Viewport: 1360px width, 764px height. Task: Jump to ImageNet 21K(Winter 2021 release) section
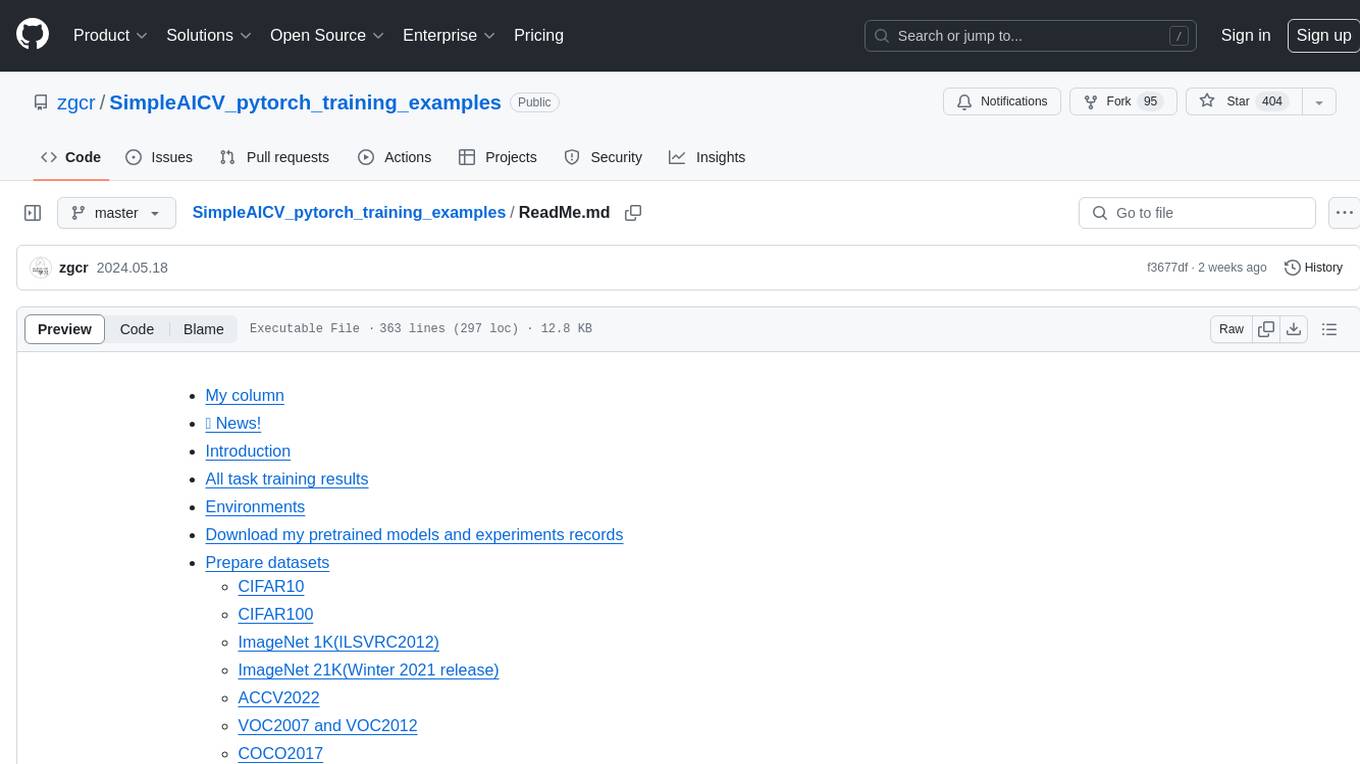point(368,670)
